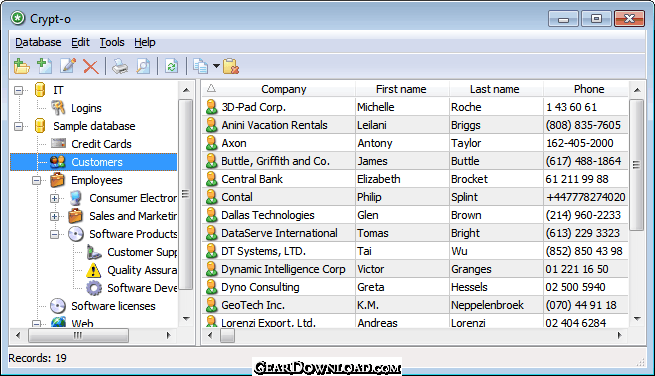Open the Help menu
655x376 pixels.
click(x=145, y=42)
